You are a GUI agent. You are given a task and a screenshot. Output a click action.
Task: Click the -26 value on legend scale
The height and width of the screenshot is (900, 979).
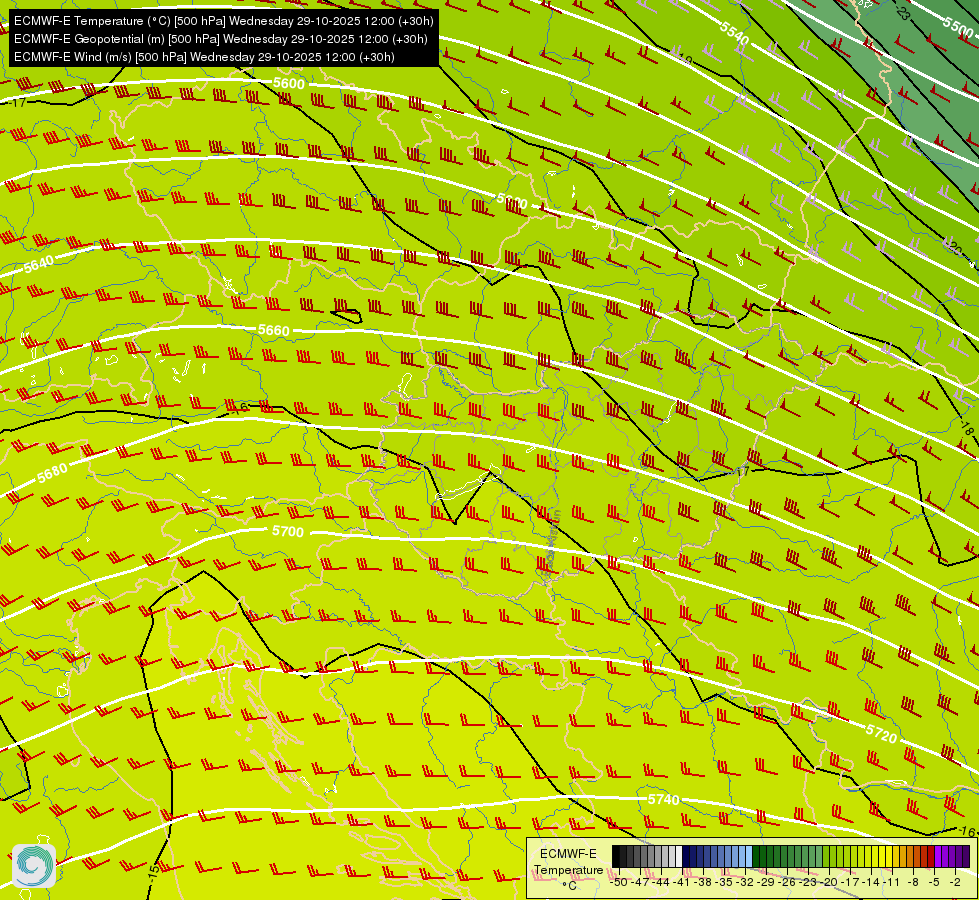tap(787, 882)
